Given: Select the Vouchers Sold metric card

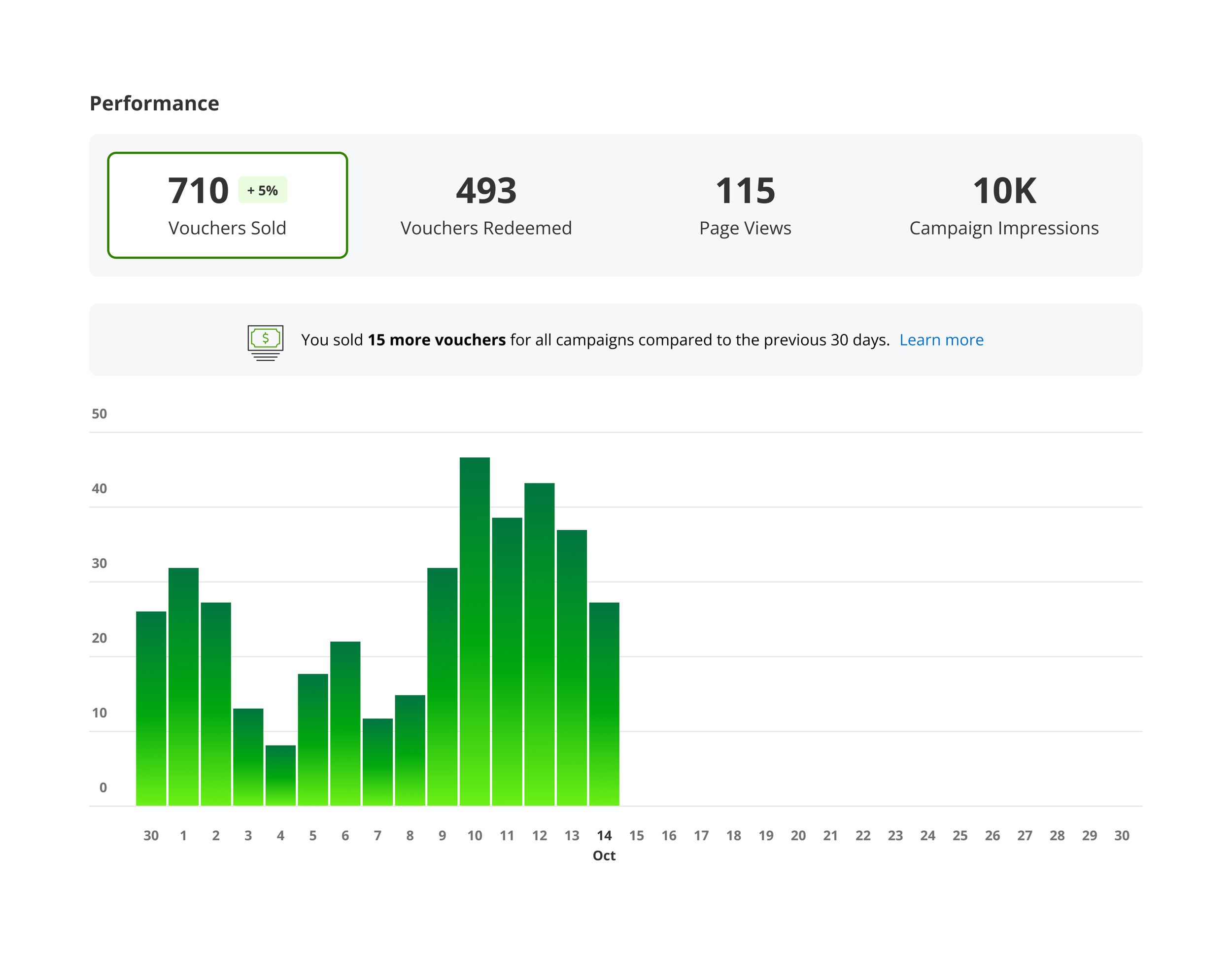Looking at the screenshot, I should point(227,205).
